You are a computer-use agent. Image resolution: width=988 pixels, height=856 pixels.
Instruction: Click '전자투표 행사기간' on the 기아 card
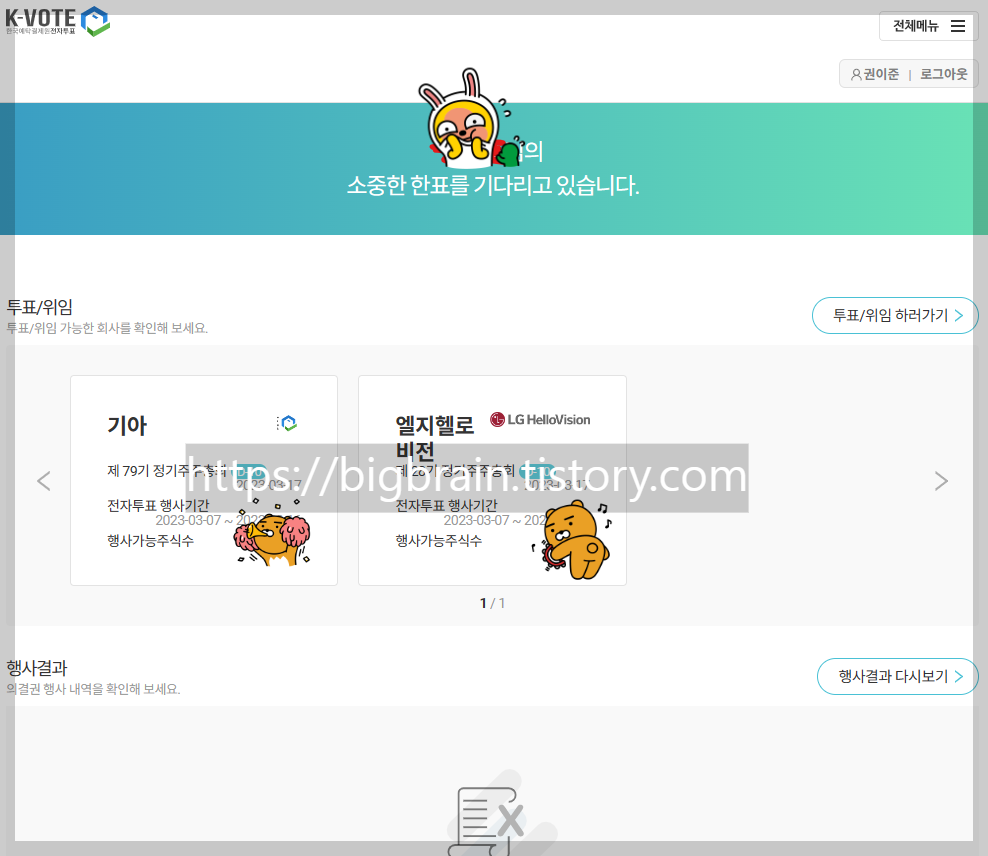(x=158, y=506)
